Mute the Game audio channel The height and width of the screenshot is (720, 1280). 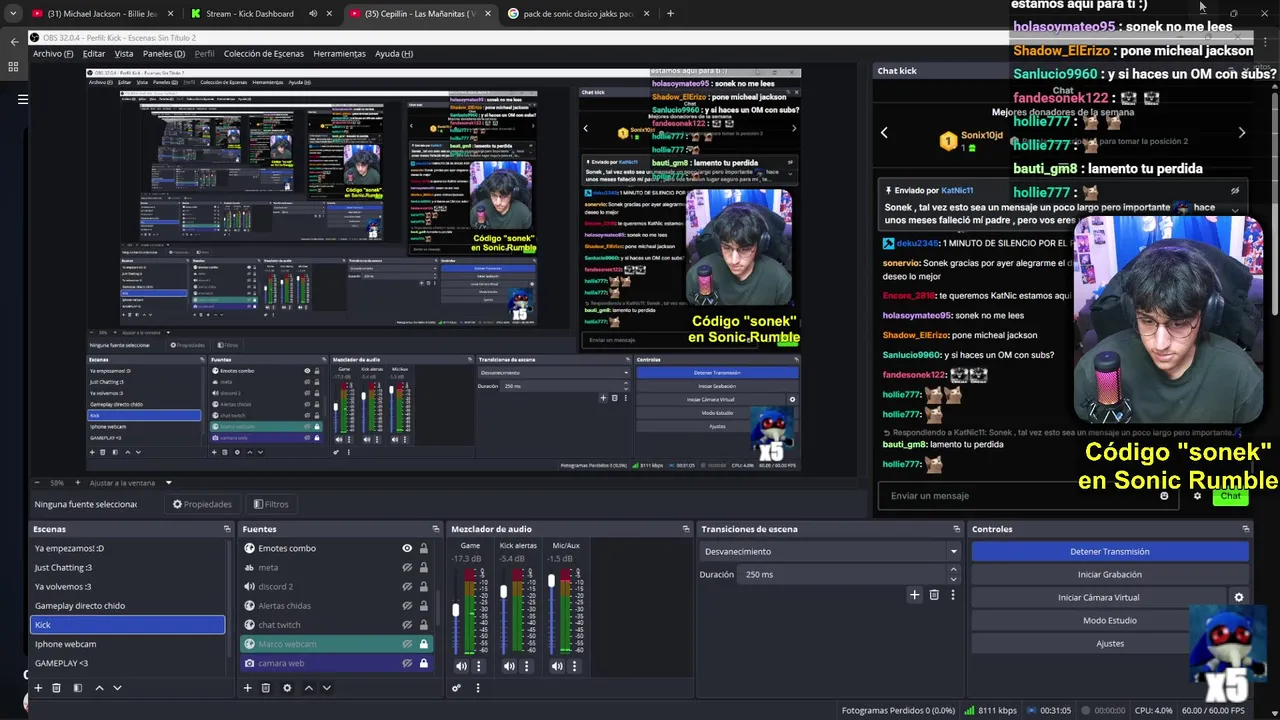point(461,666)
